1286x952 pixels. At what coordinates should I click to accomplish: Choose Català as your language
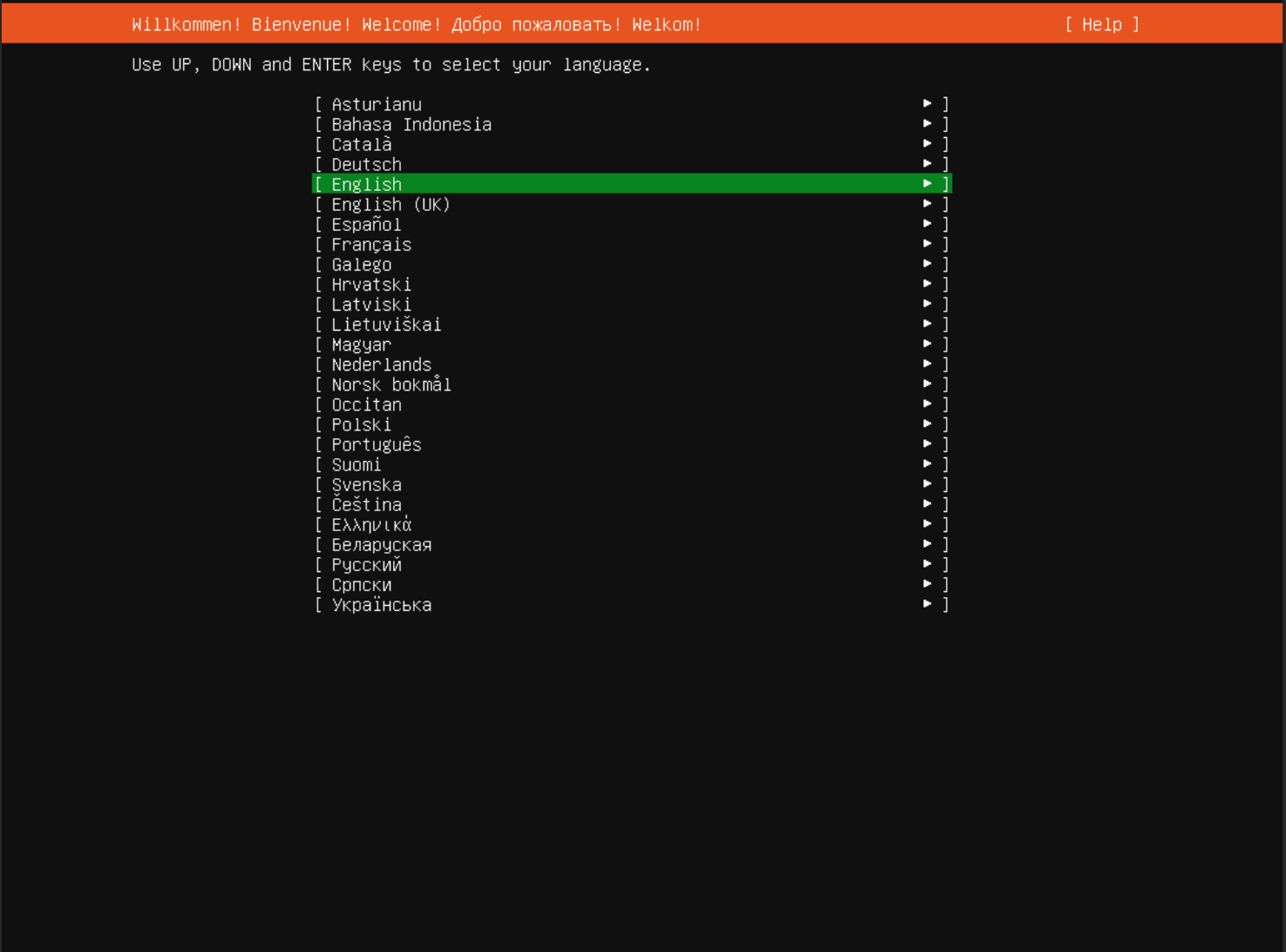click(x=361, y=144)
